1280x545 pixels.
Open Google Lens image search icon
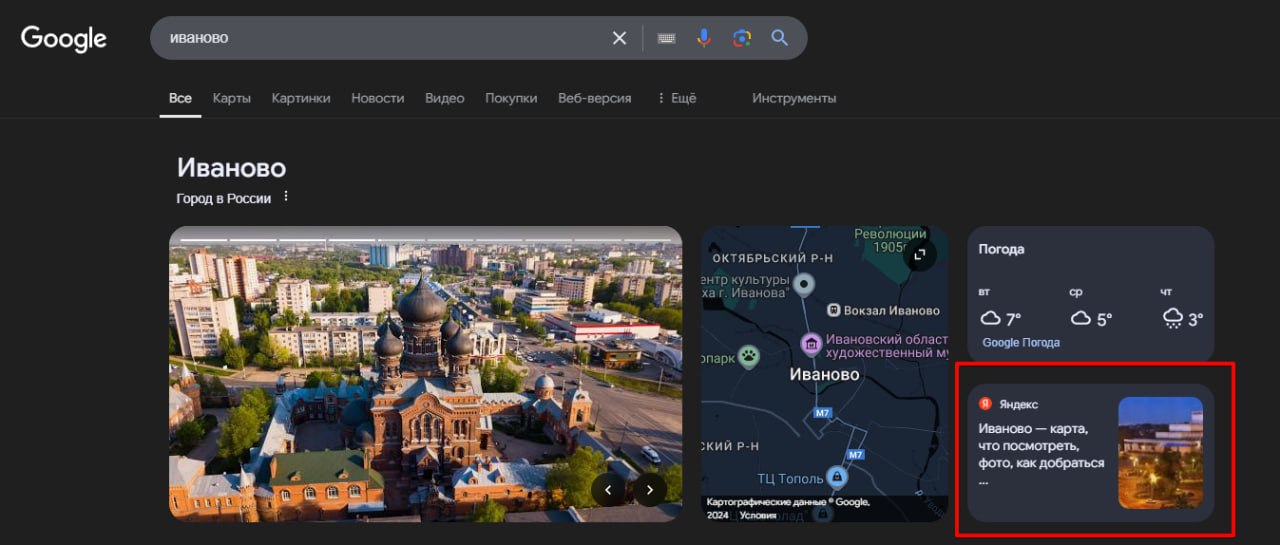742,38
